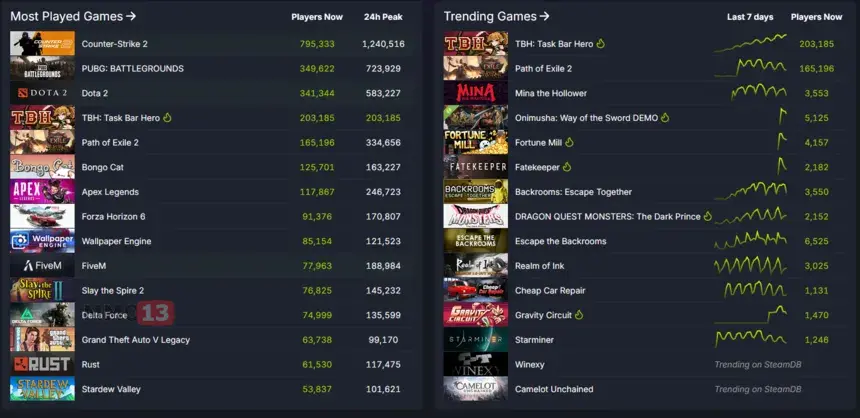Open Realm of Ink title link

pos(540,266)
